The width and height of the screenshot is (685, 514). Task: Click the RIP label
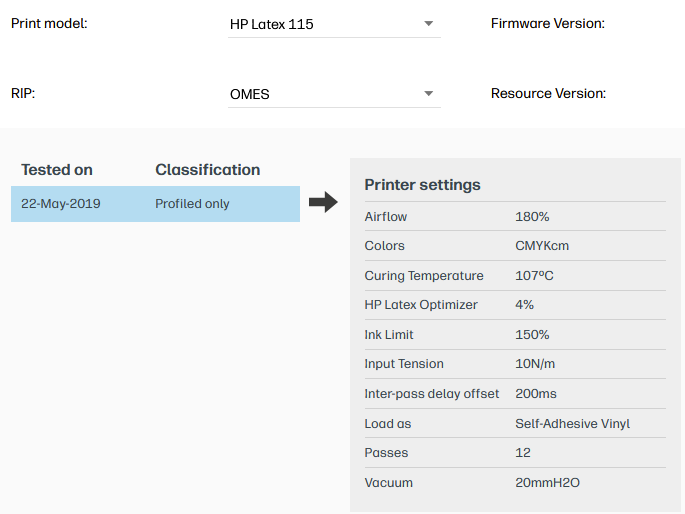(x=23, y=93)
